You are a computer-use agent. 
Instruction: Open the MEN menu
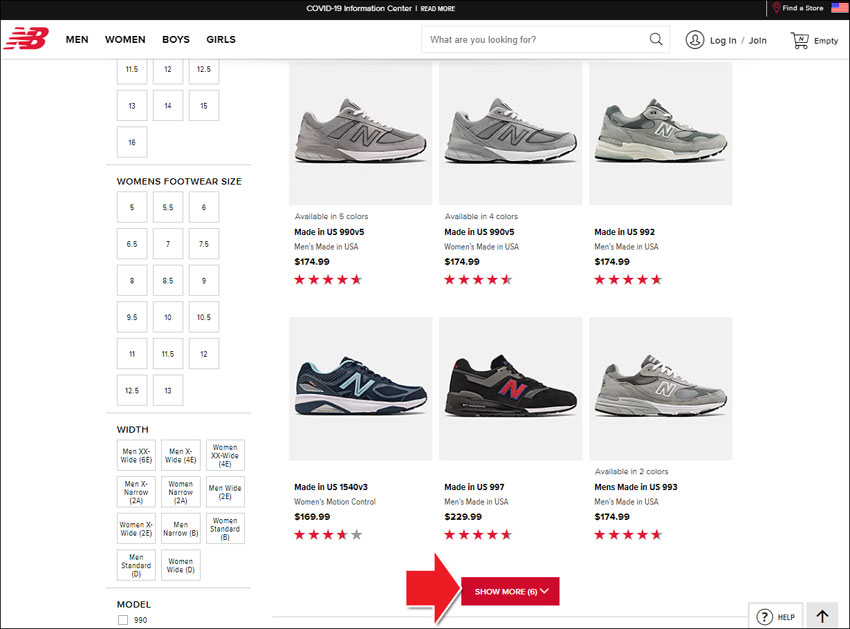point(77,40)
